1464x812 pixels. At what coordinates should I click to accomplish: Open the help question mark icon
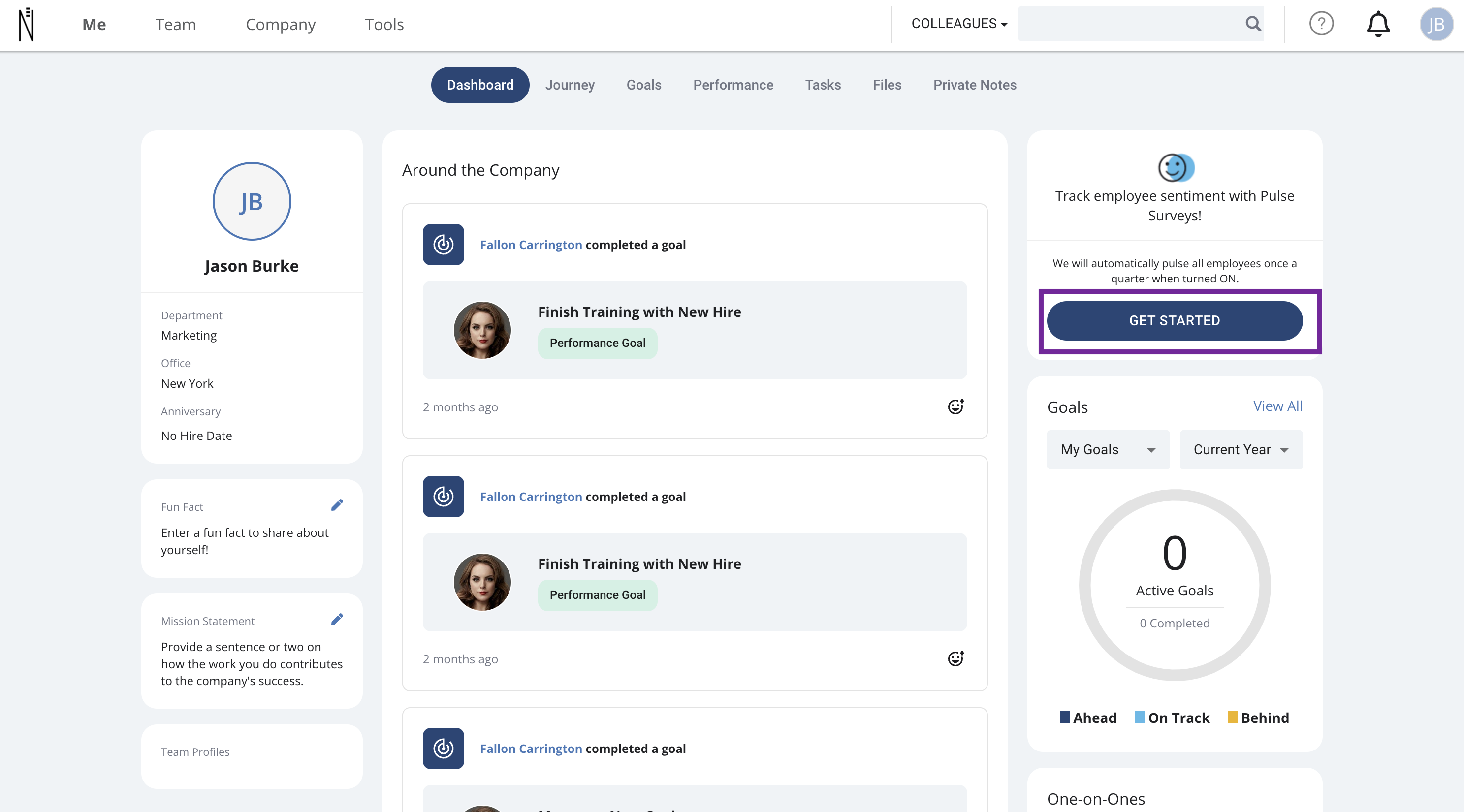pos(1321,24)
